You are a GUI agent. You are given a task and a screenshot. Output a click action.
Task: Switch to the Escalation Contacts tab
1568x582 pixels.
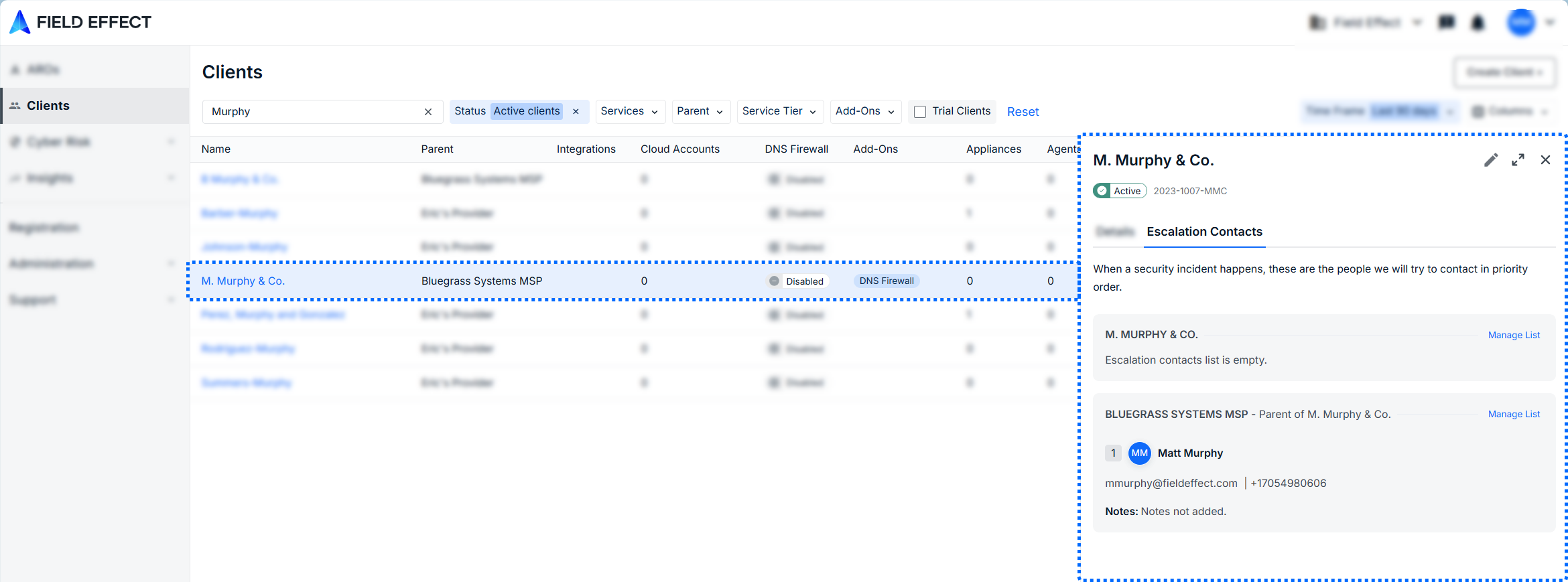[x=1204, y=232]
